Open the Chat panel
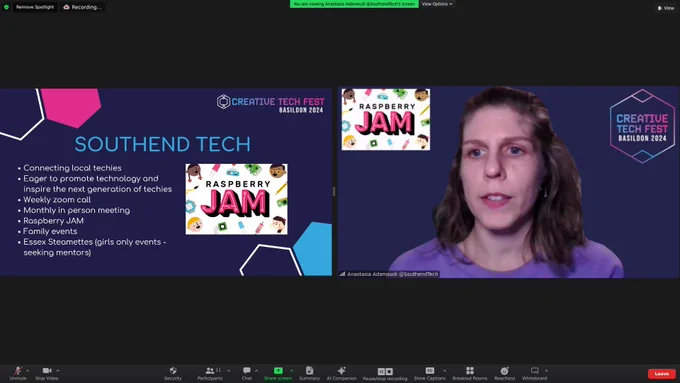Image resolution: width=680 pixels, height=383 pixels. coord(247,373)
